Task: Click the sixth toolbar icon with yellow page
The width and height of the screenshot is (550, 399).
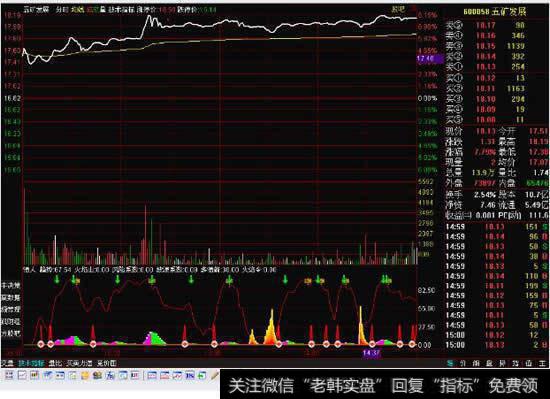Action: point(73,376)
